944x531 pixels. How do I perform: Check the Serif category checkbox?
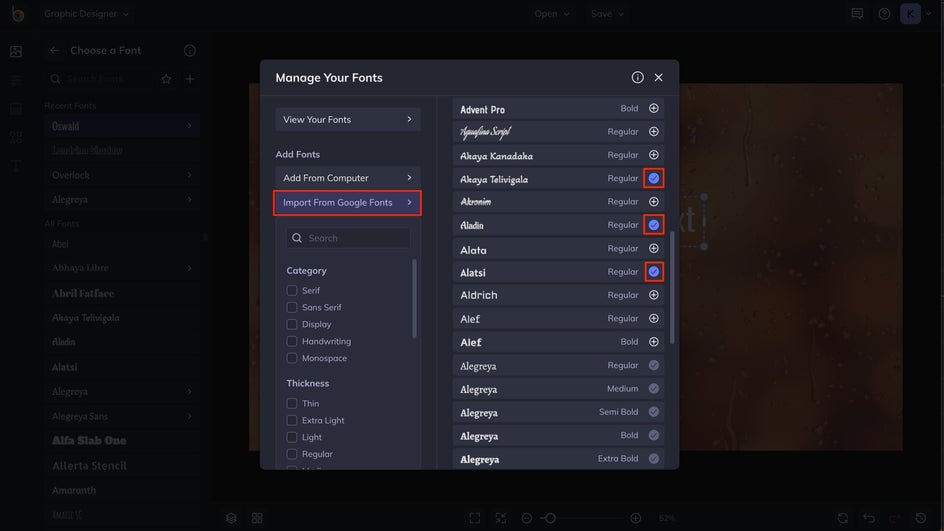point(292,290)
